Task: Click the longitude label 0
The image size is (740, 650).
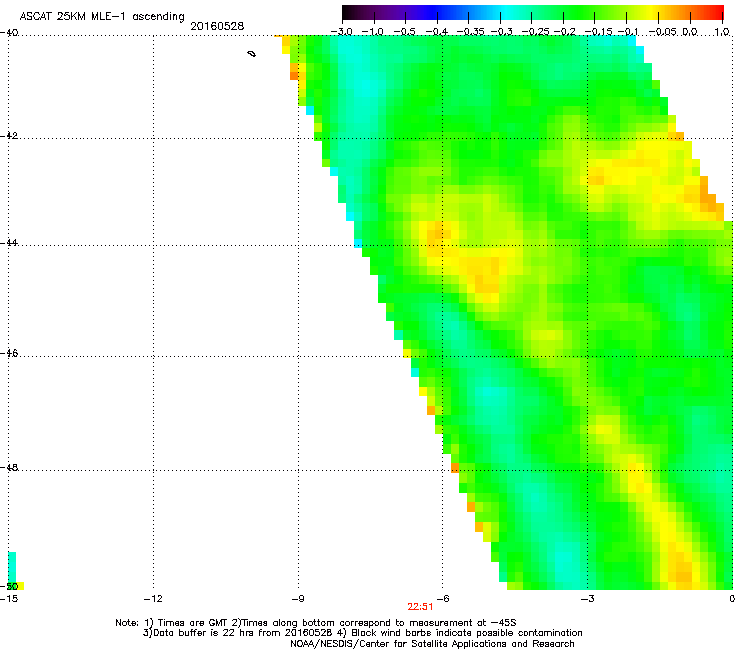Action: coord(732,599)
